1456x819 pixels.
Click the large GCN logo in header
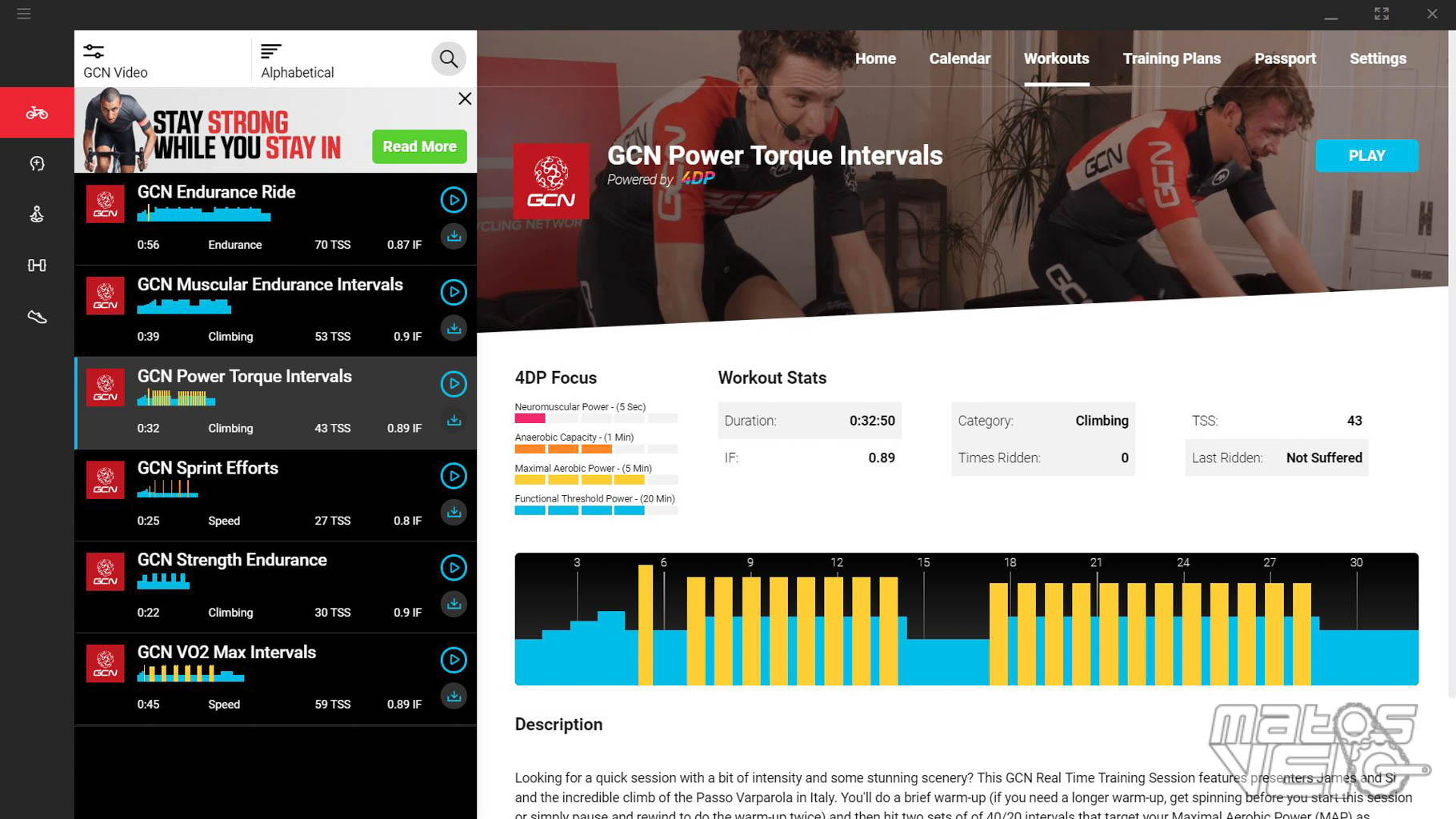click(x=551, y=182)
